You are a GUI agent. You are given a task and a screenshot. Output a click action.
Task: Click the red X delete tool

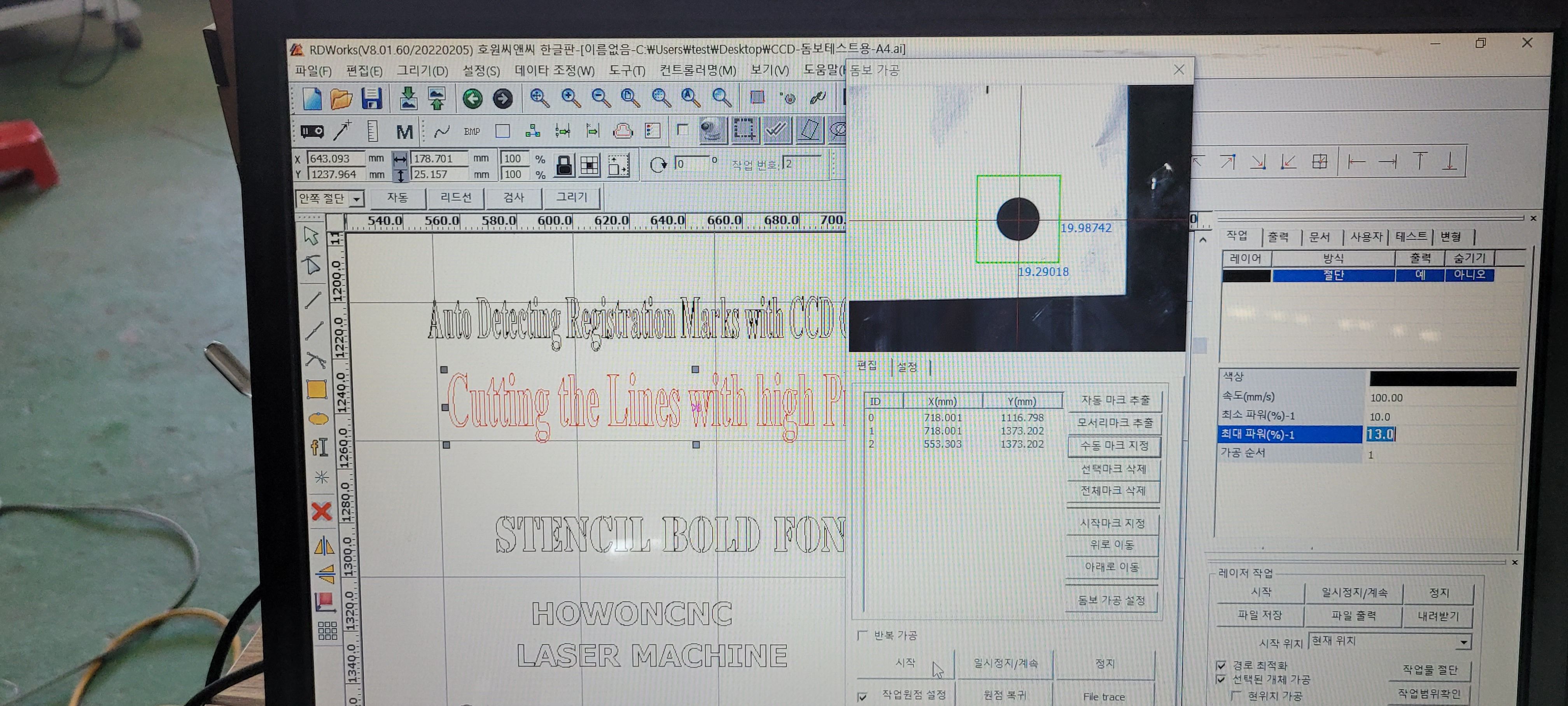321,511
